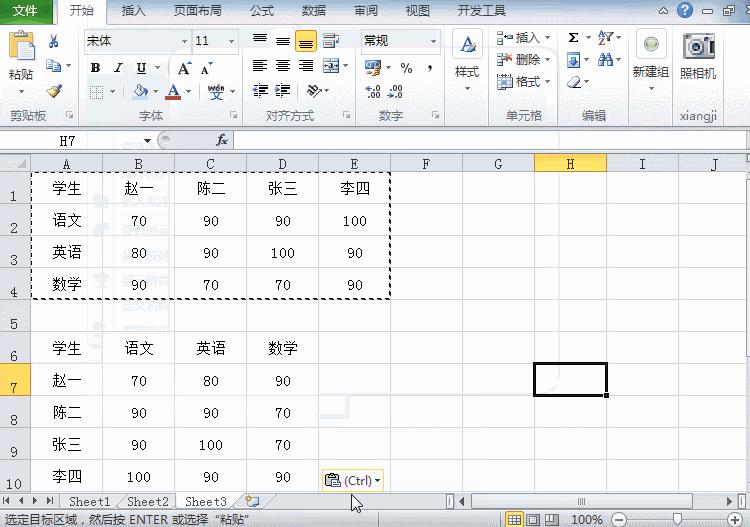Open number format dropdown showing 常规
The image size is (750, 527).
click(x=433, y=41)
